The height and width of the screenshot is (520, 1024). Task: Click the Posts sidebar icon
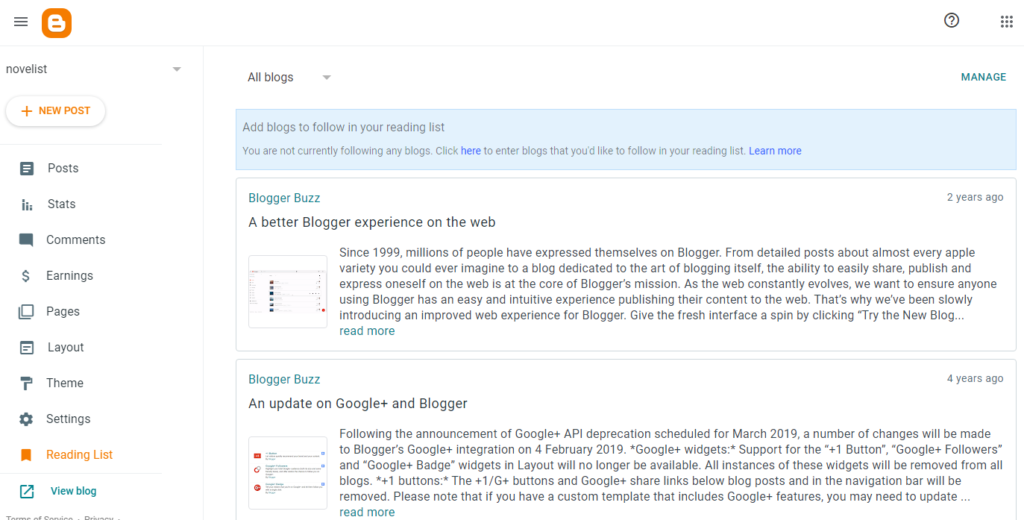pyautogui.click(x=26, y=169)
